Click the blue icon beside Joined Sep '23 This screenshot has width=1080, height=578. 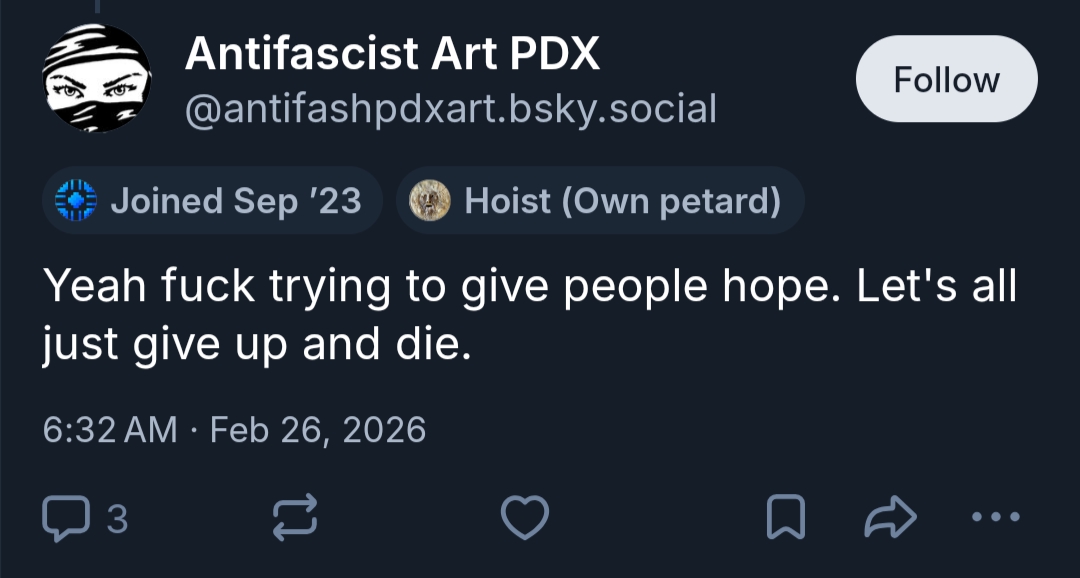[74, 201]
